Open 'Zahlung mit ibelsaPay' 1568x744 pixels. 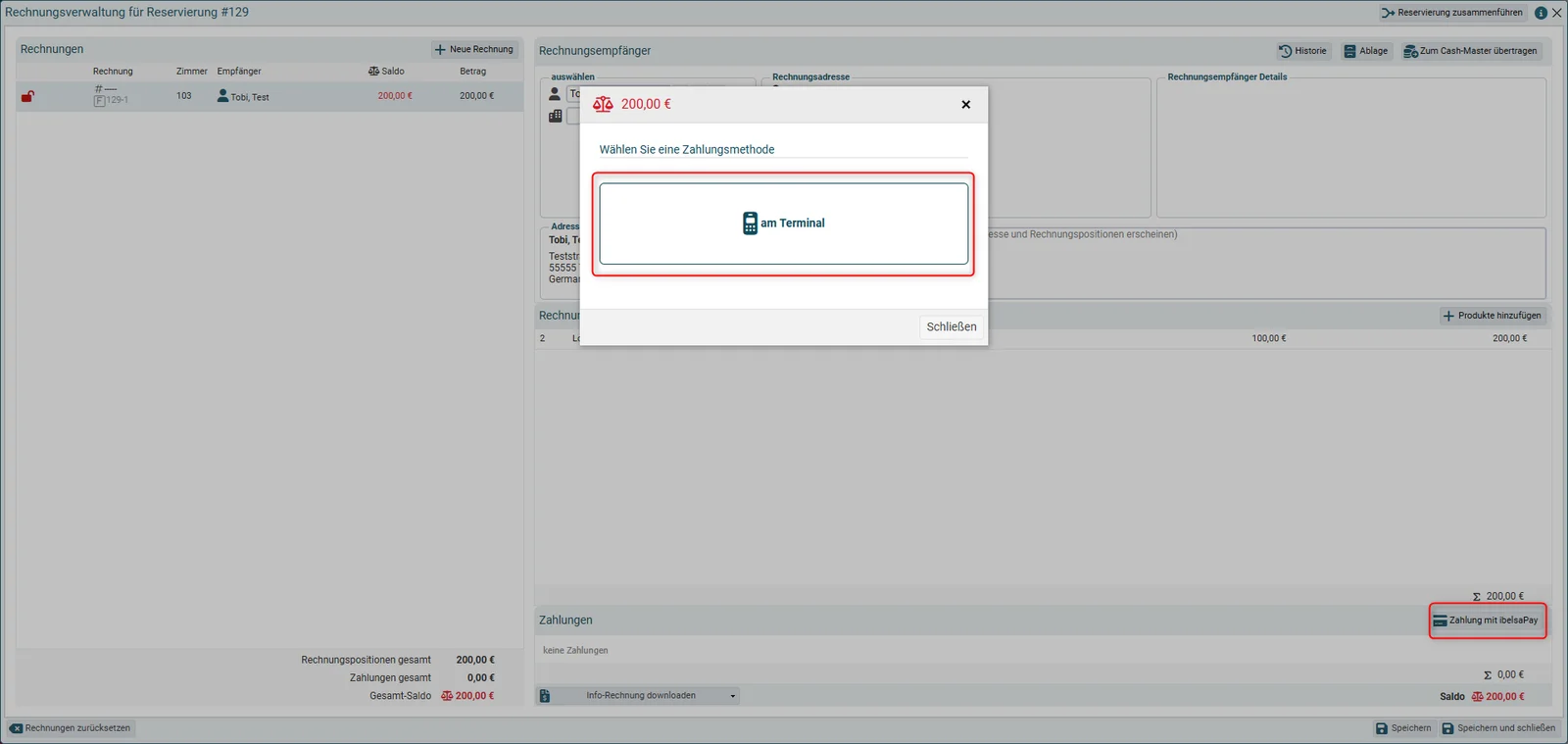[x=1487, y=620]
